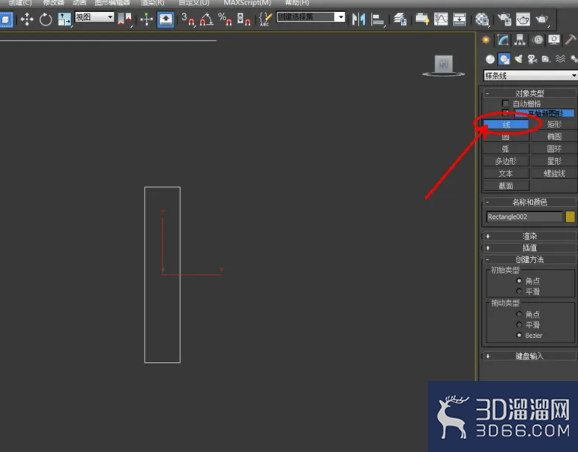Click the Use Pivot Point Center icon
The image size is (578, 452).
[125, 19]
